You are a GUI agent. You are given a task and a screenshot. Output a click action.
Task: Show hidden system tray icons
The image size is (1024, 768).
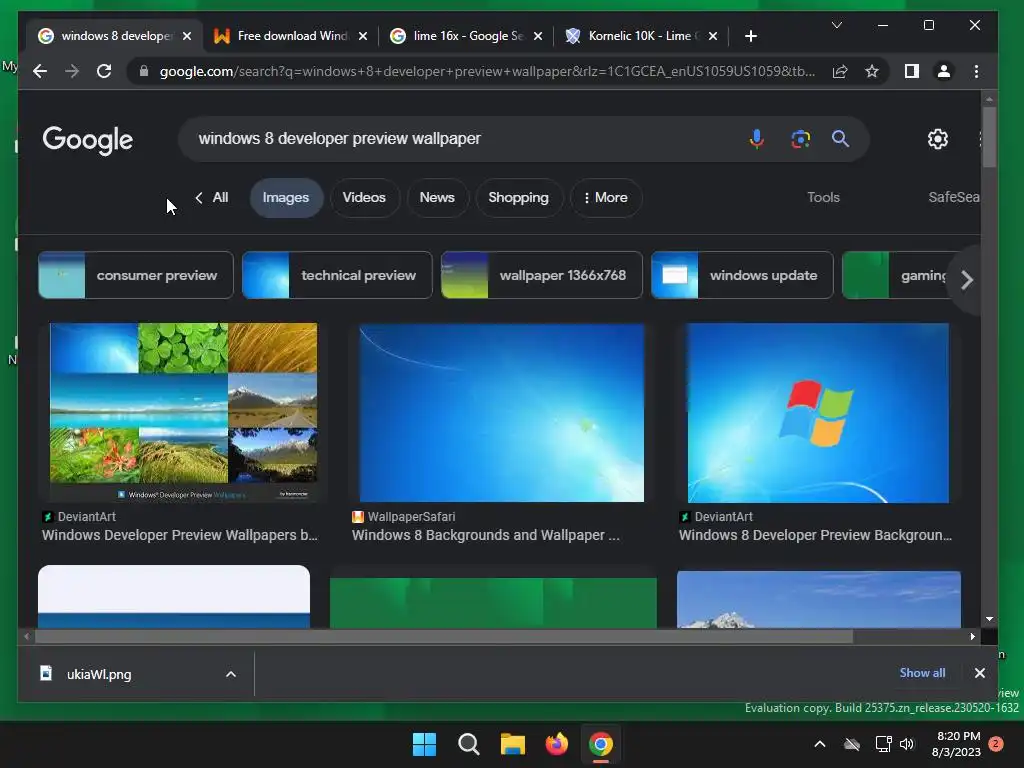tap(820, 744)
